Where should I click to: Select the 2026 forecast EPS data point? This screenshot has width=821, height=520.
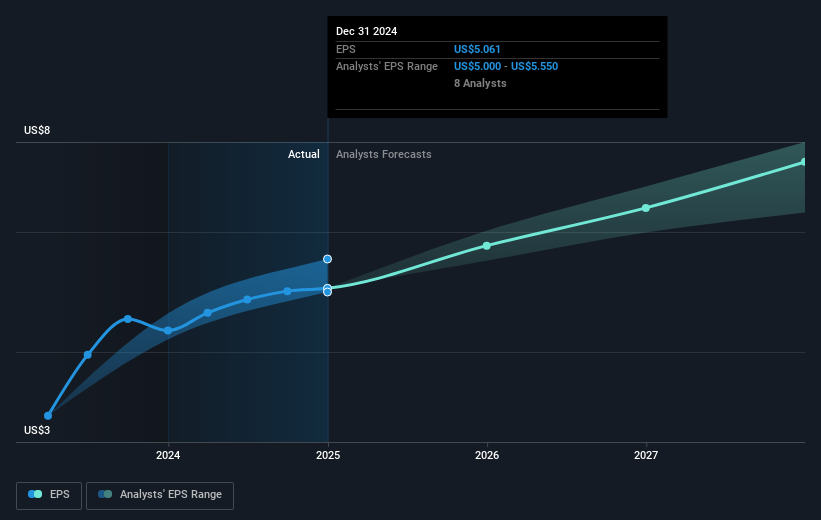(487, 246)
